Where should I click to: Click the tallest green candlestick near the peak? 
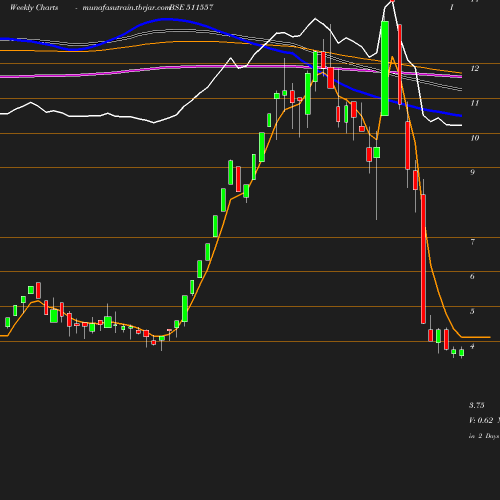tap(385, 68)
